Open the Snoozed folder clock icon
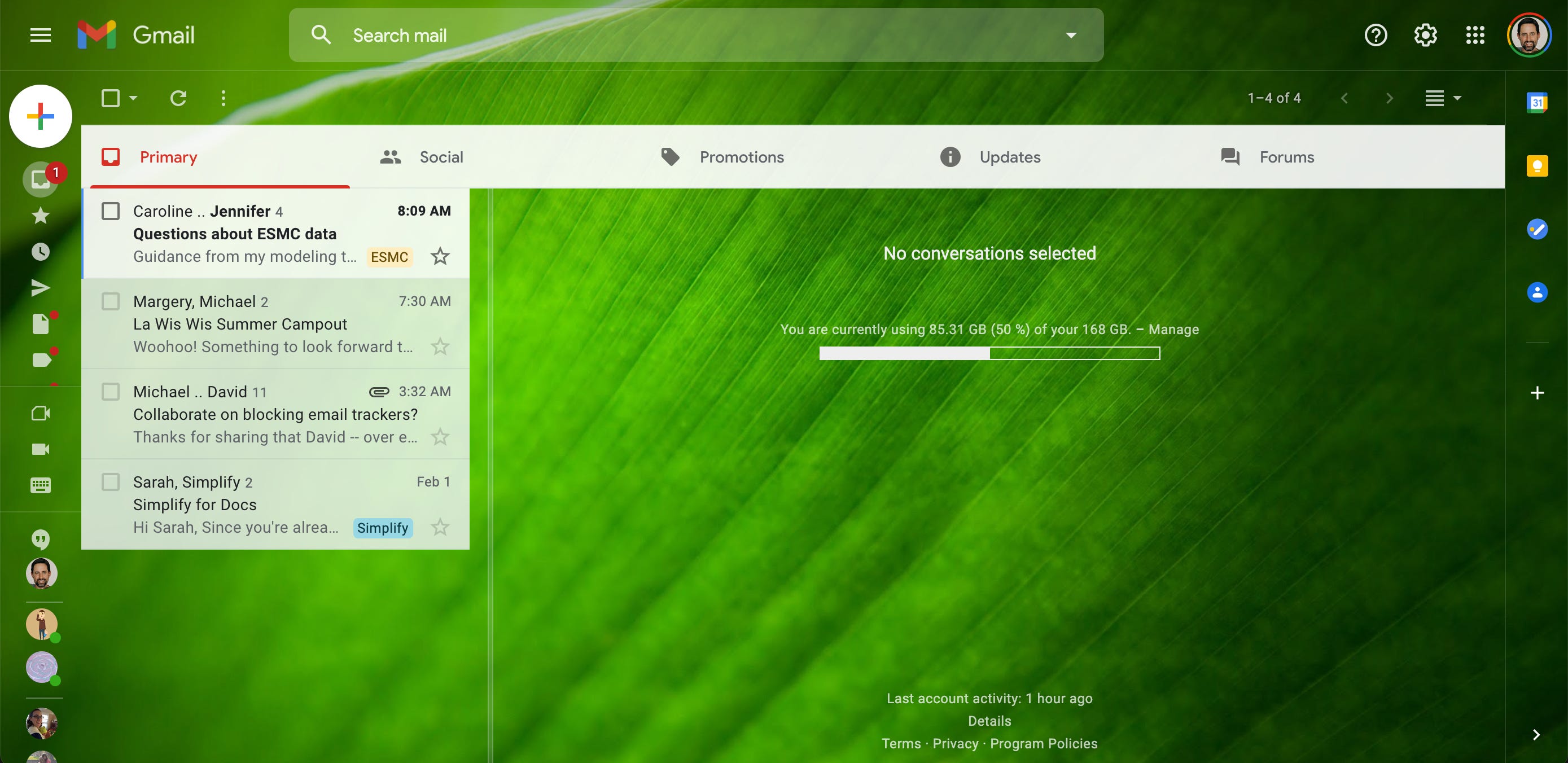 point(40,251)
